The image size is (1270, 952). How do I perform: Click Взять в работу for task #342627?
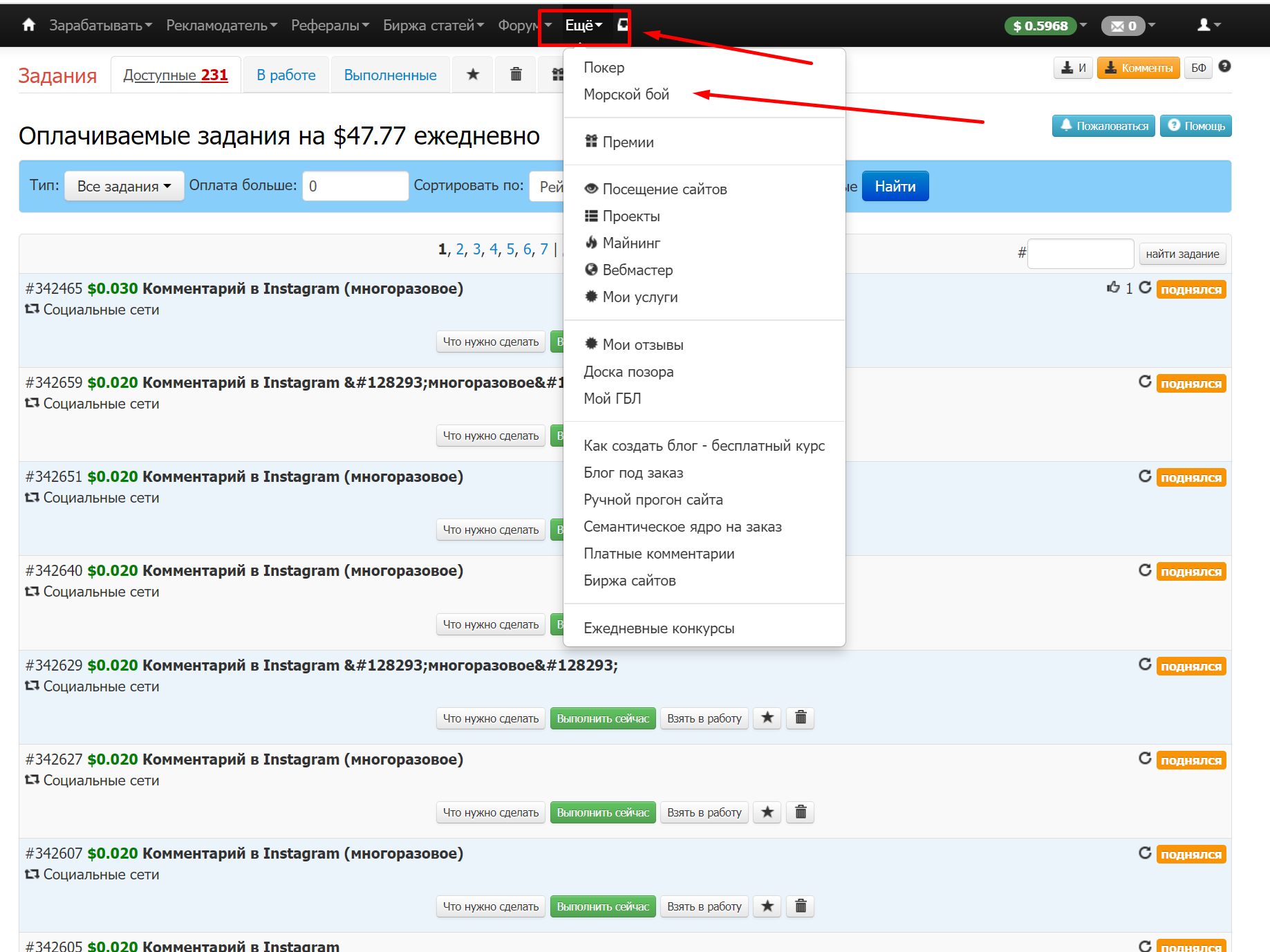704,812
